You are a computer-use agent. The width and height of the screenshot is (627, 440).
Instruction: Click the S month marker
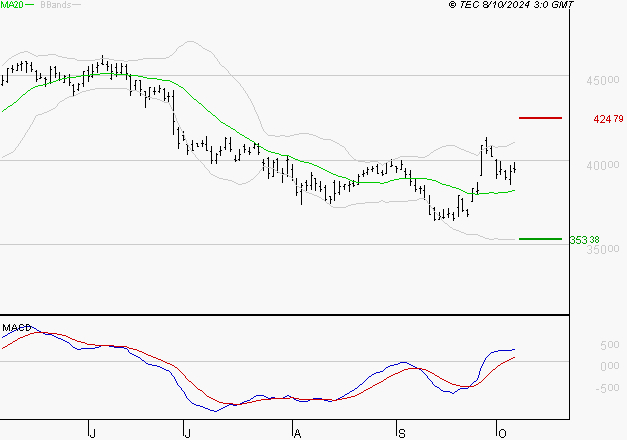pyautogui.click(x=402, y=433)
